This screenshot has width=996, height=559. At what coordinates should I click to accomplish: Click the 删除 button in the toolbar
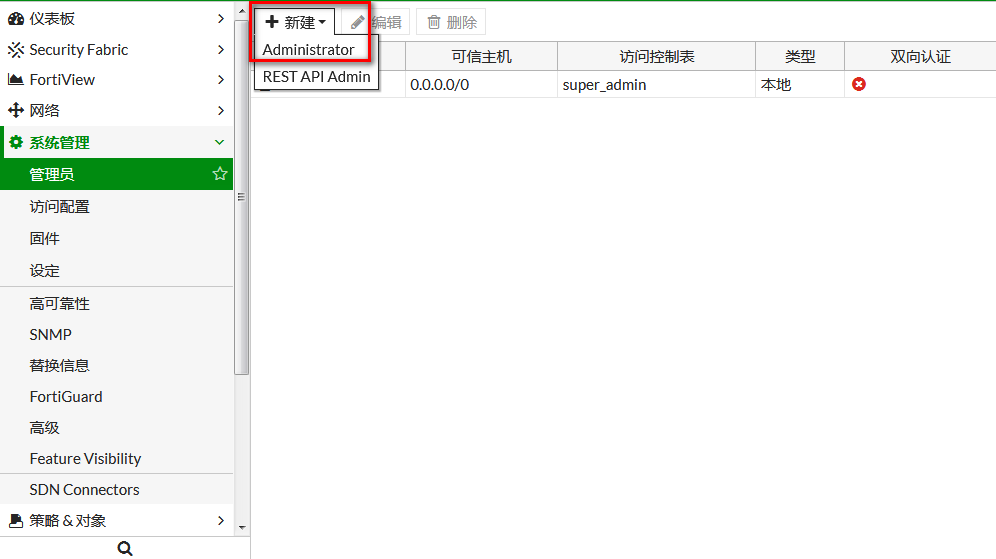(x=452, y=22)
